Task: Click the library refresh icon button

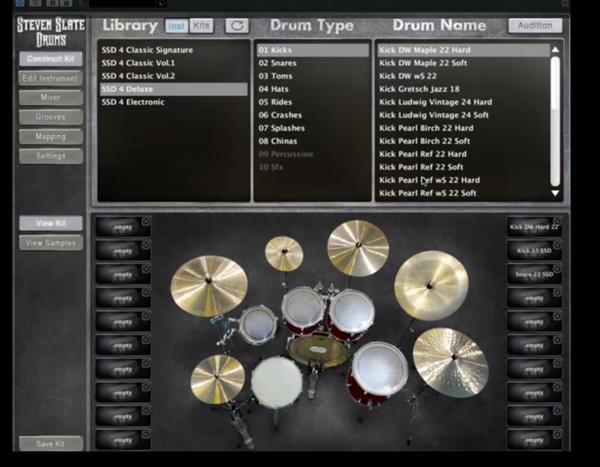Action: point(237,26)
